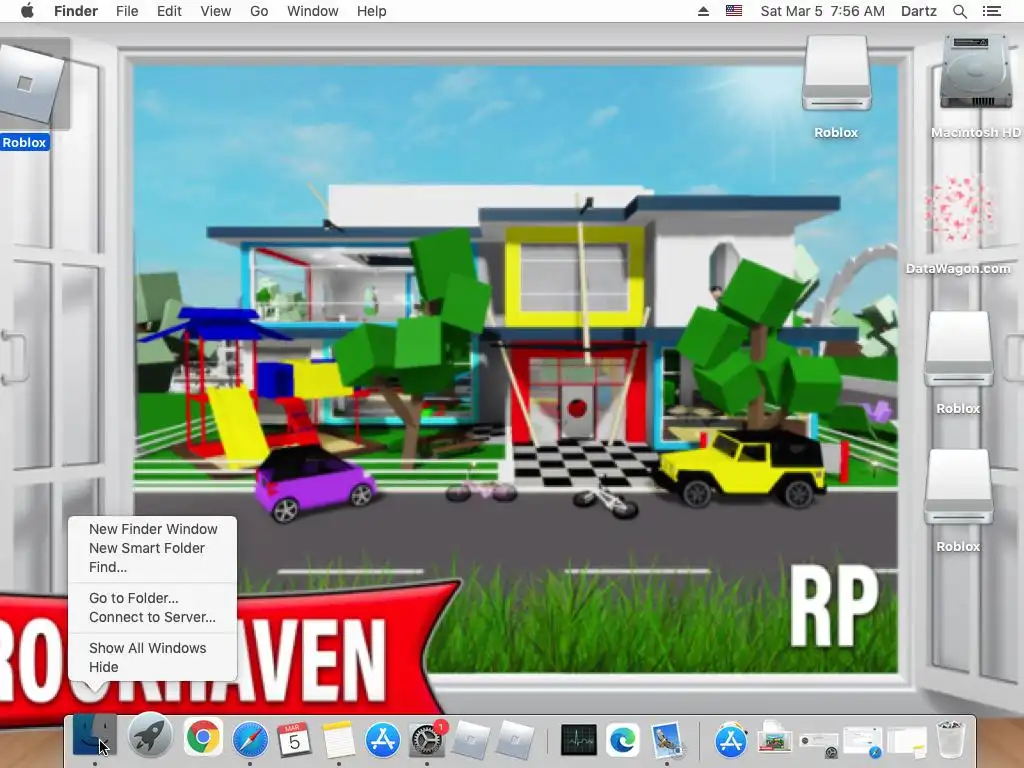
Task: Open Notification Center
Action: click(991, 11)
